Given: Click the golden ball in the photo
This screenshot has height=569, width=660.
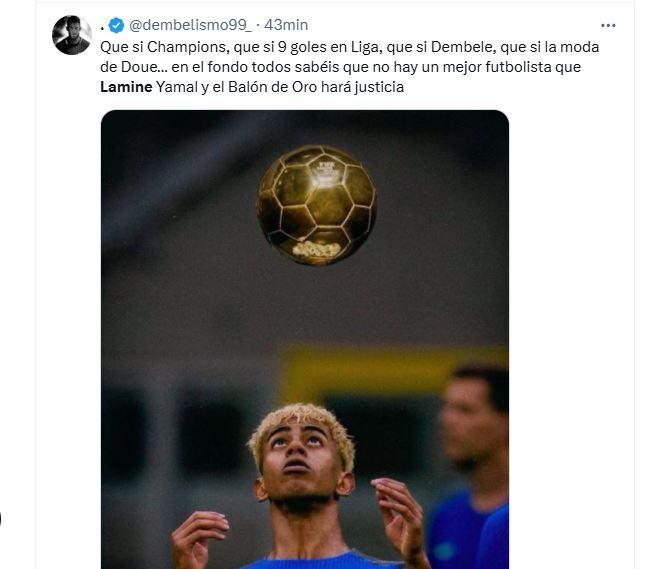Looking at the screenshot, I should [x=317, y=204].
